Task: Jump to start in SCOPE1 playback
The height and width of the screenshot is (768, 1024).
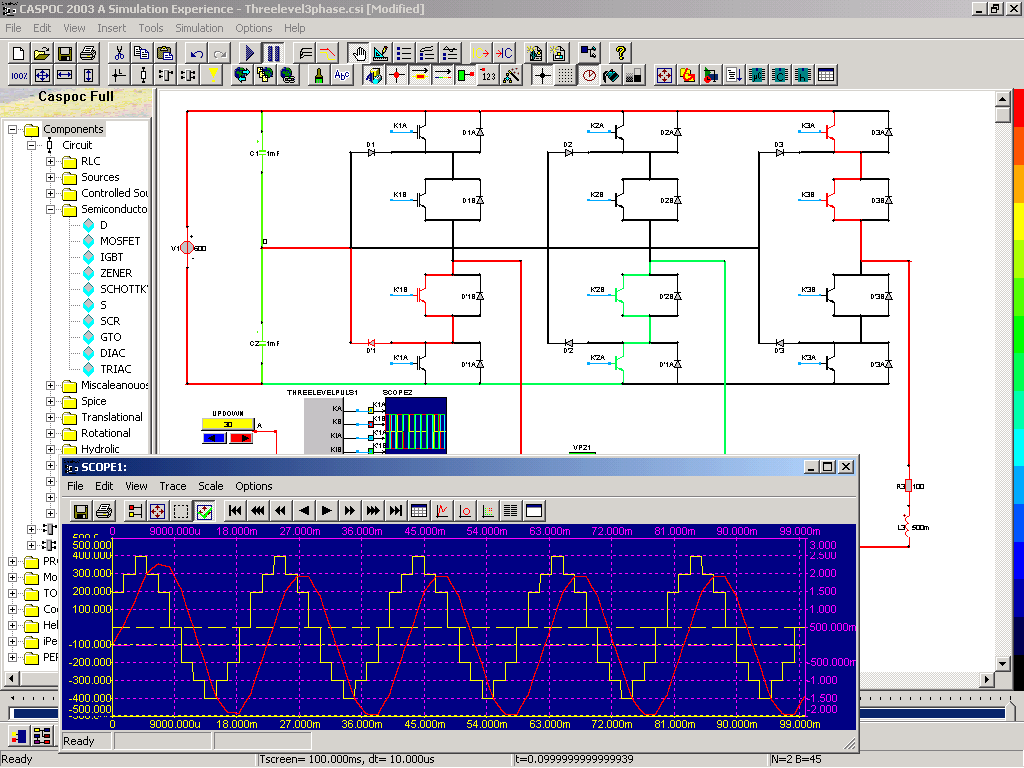Action: 235,511
